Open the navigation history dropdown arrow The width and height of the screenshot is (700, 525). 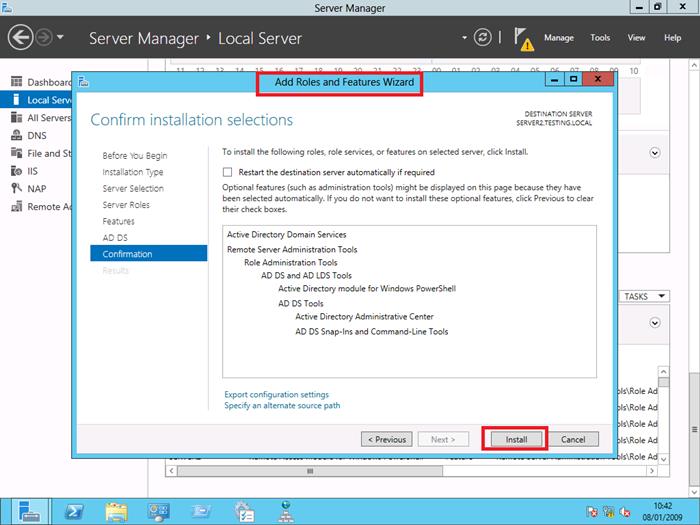pyautogui.click(x=60, y=37)
